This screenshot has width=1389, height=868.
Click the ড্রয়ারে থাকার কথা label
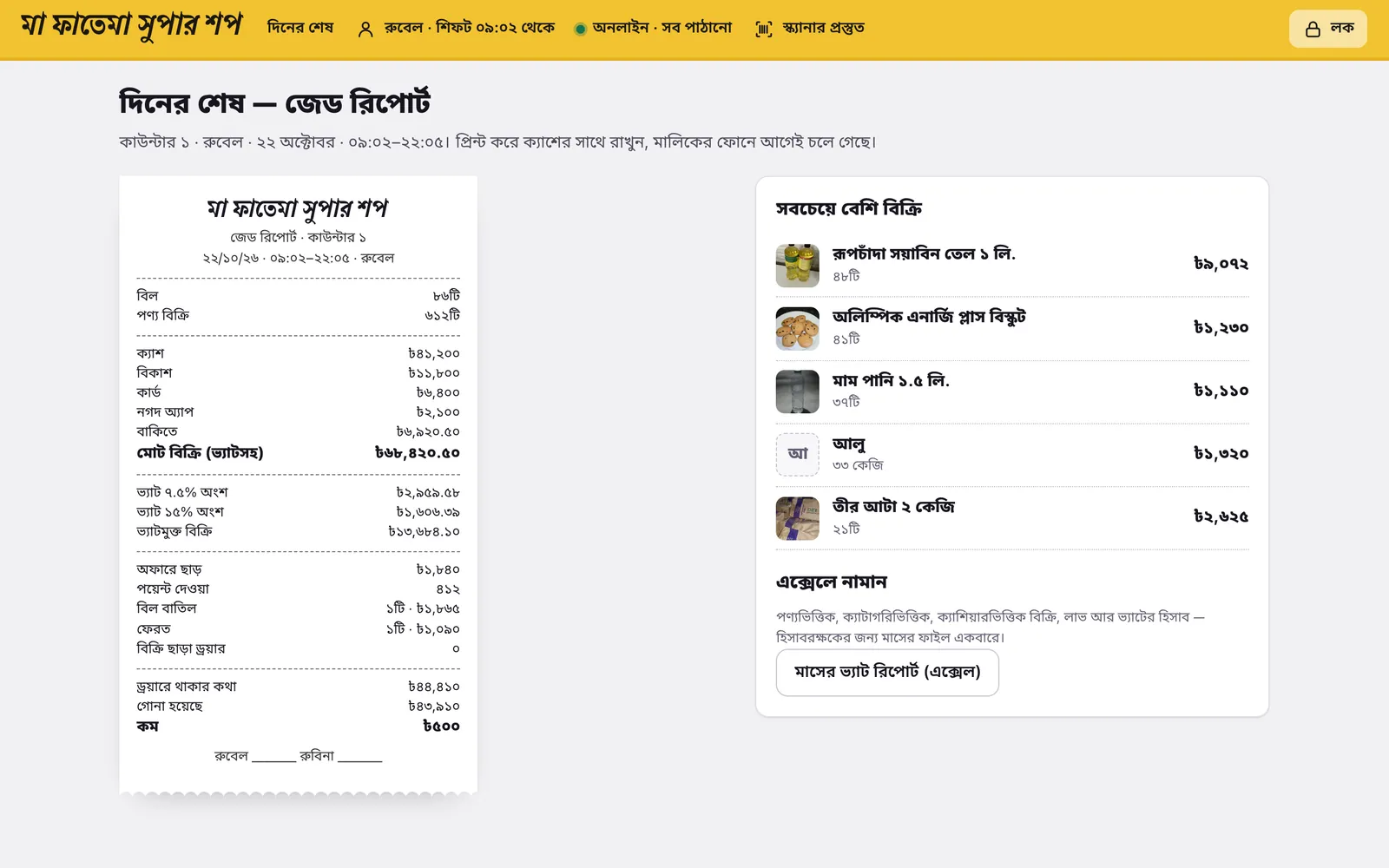pyautogui.click(x=187, y=686)
